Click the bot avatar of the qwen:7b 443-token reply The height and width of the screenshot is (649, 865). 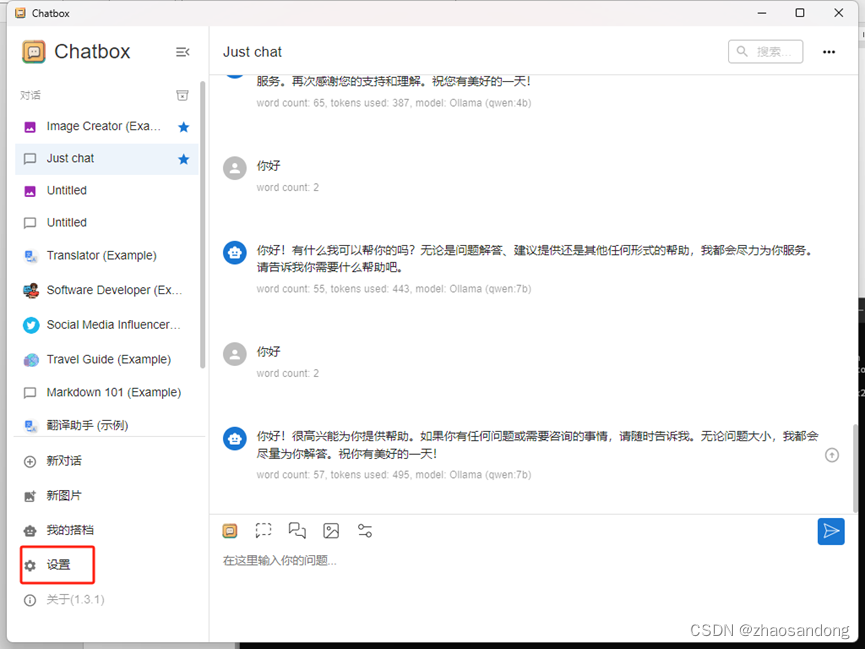coord(235,253)
